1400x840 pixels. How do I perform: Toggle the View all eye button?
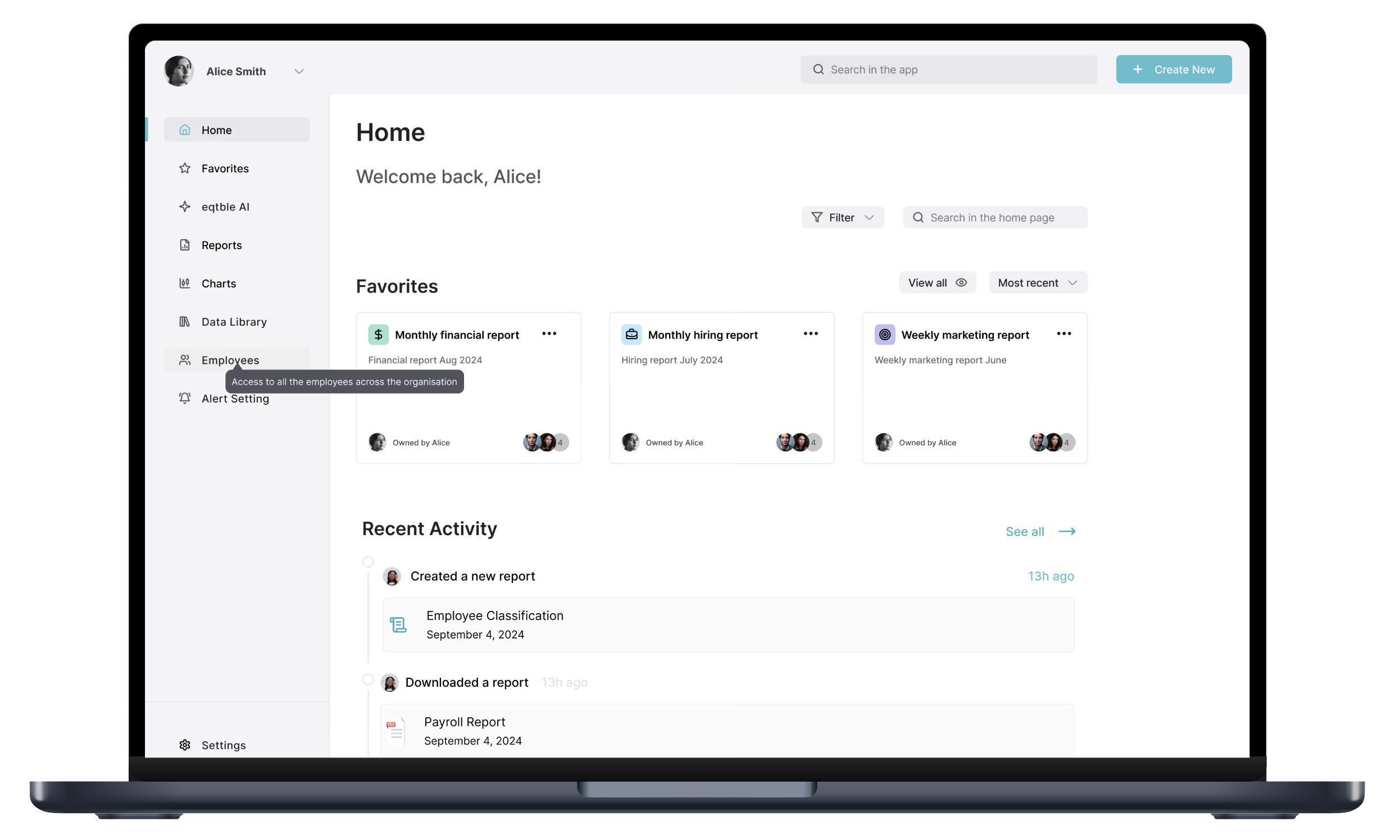tap(937, 282)
